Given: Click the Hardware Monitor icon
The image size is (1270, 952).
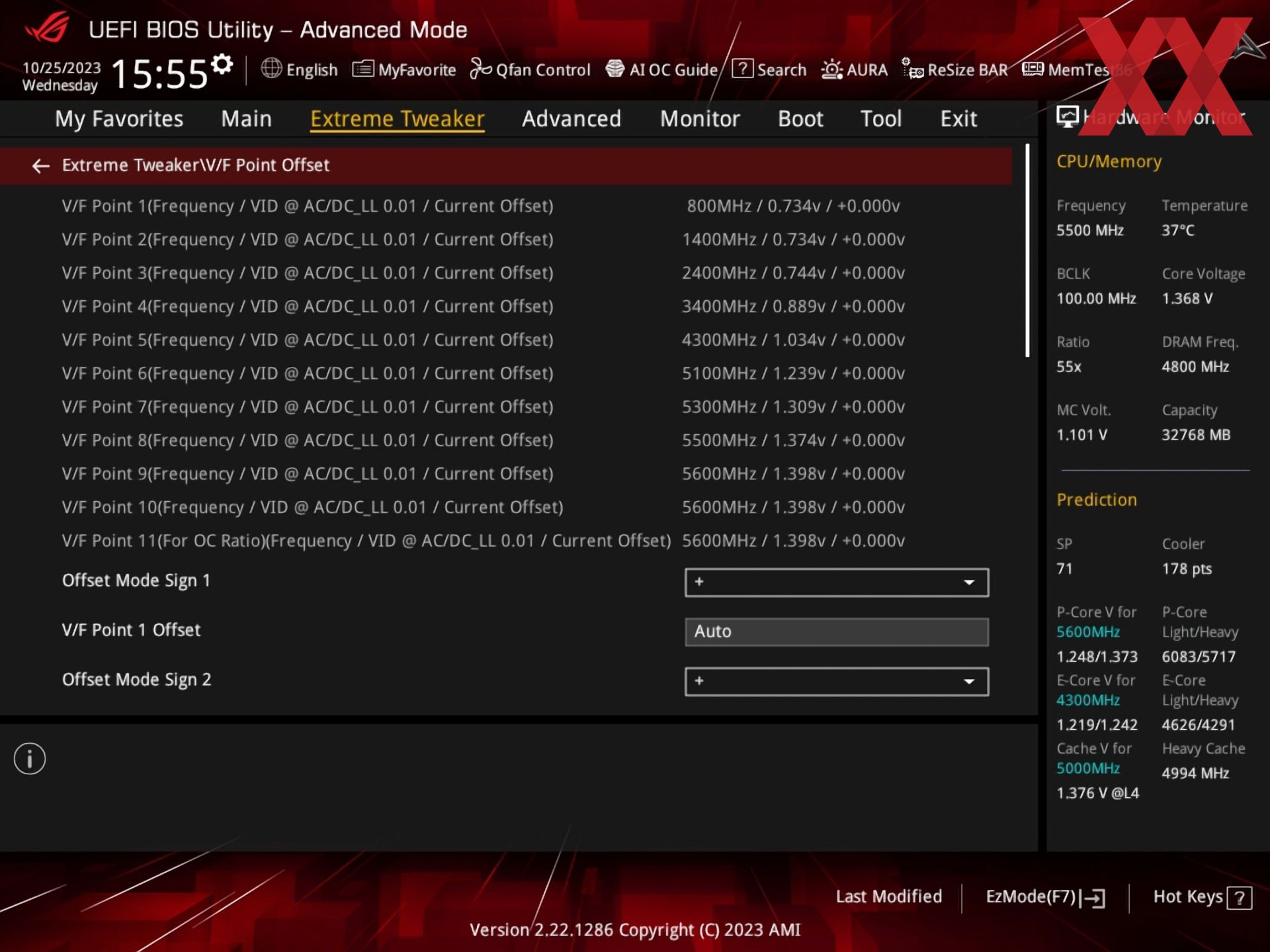Looking at the screenshot, I should click(x=1067, y=117).
